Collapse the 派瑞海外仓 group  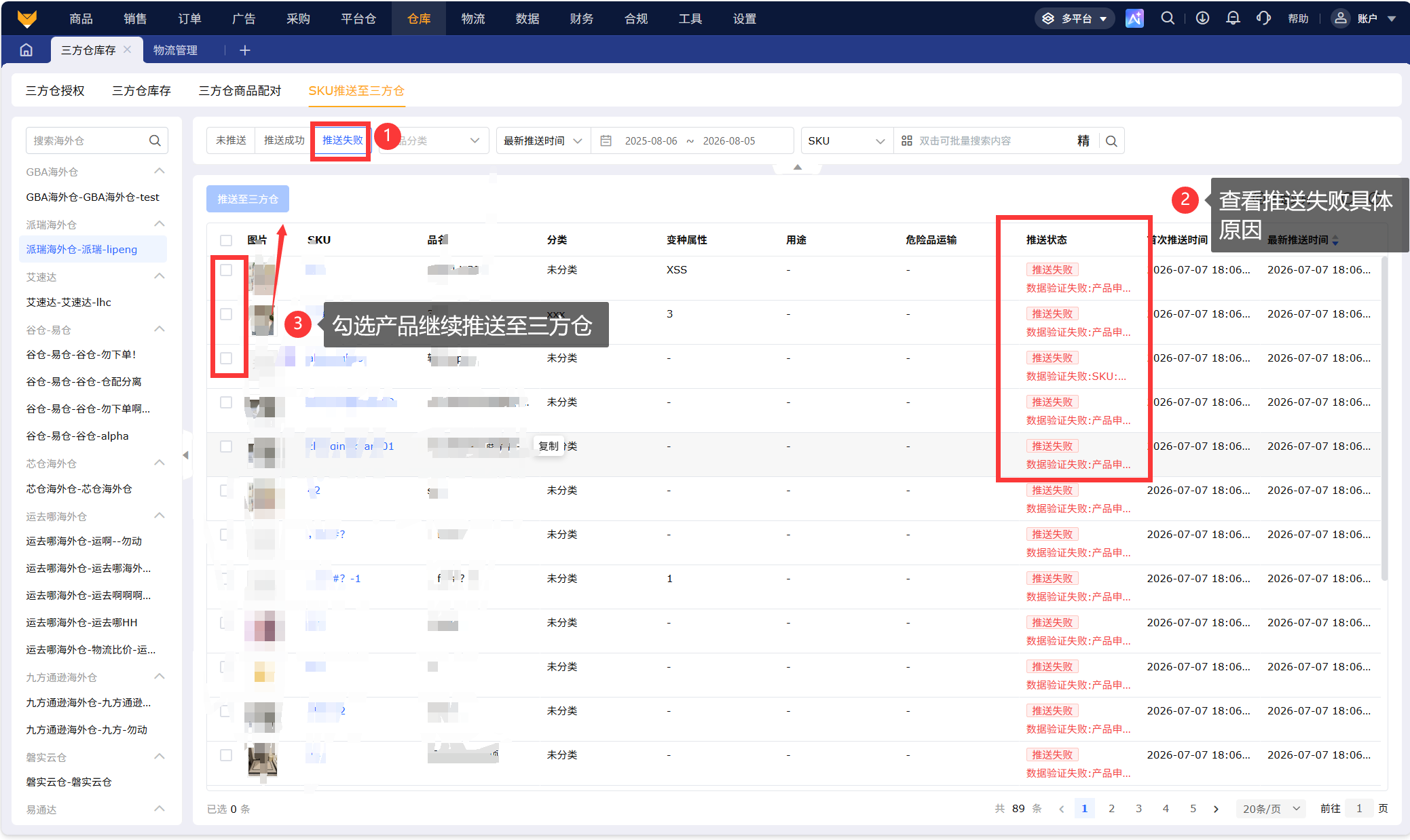(x=160, y=224)
